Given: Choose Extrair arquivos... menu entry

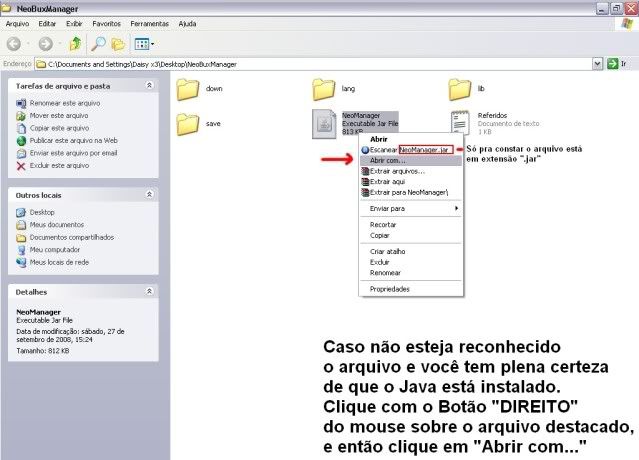Looking at the screenshot, I should pyautogui.click(x=411, y=171).
